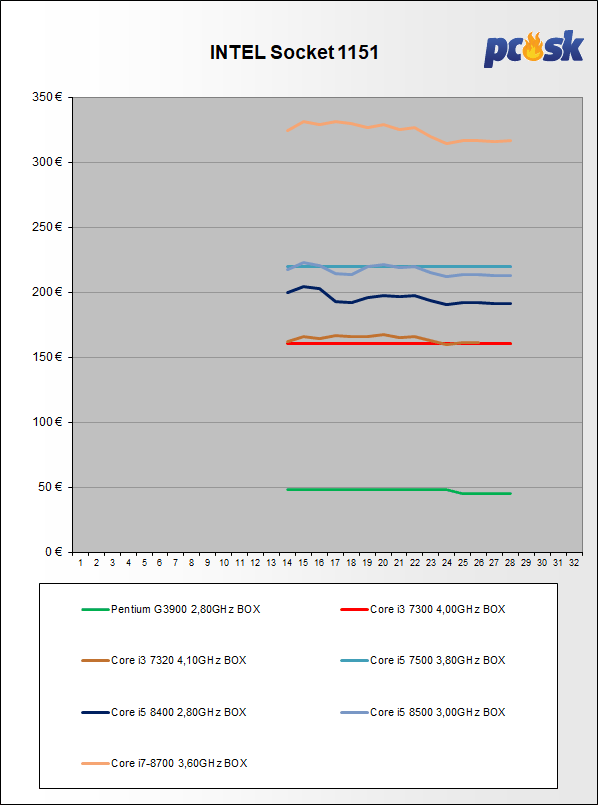598x805 pixels.
Task: Click x-axis label 32
Action: pos(574,563)
